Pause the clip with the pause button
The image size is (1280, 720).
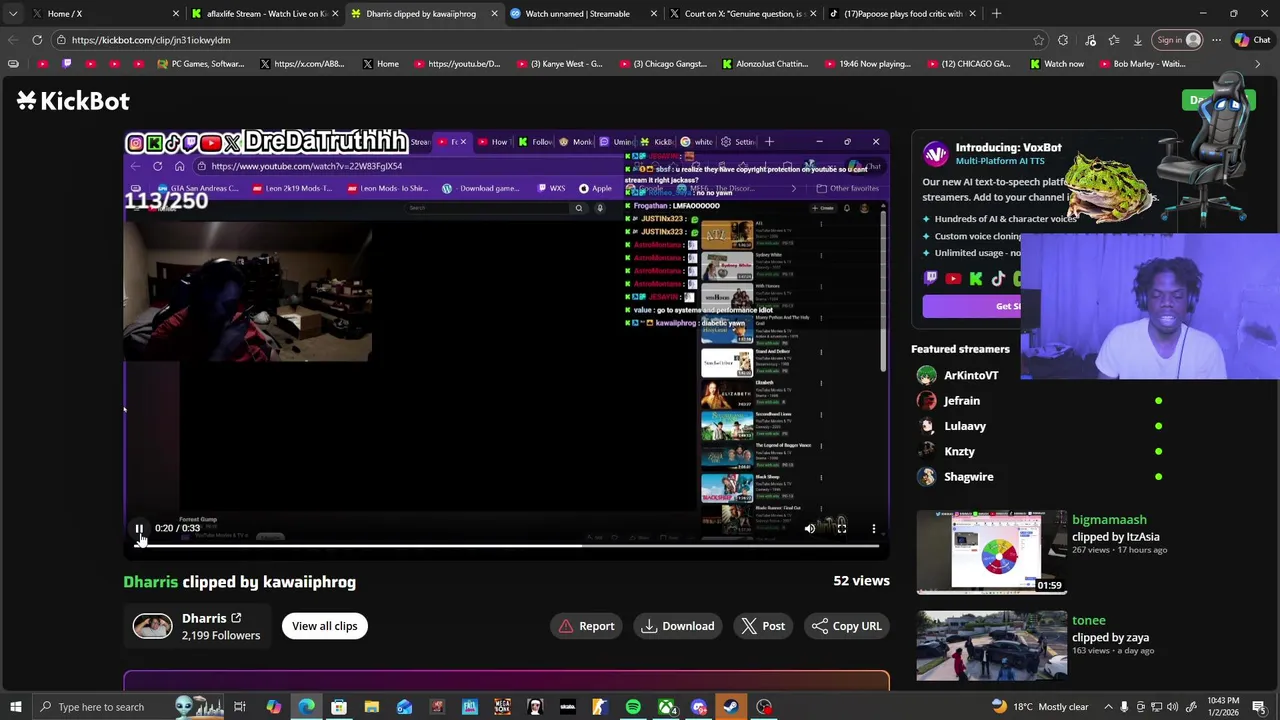tap(140, 528)
